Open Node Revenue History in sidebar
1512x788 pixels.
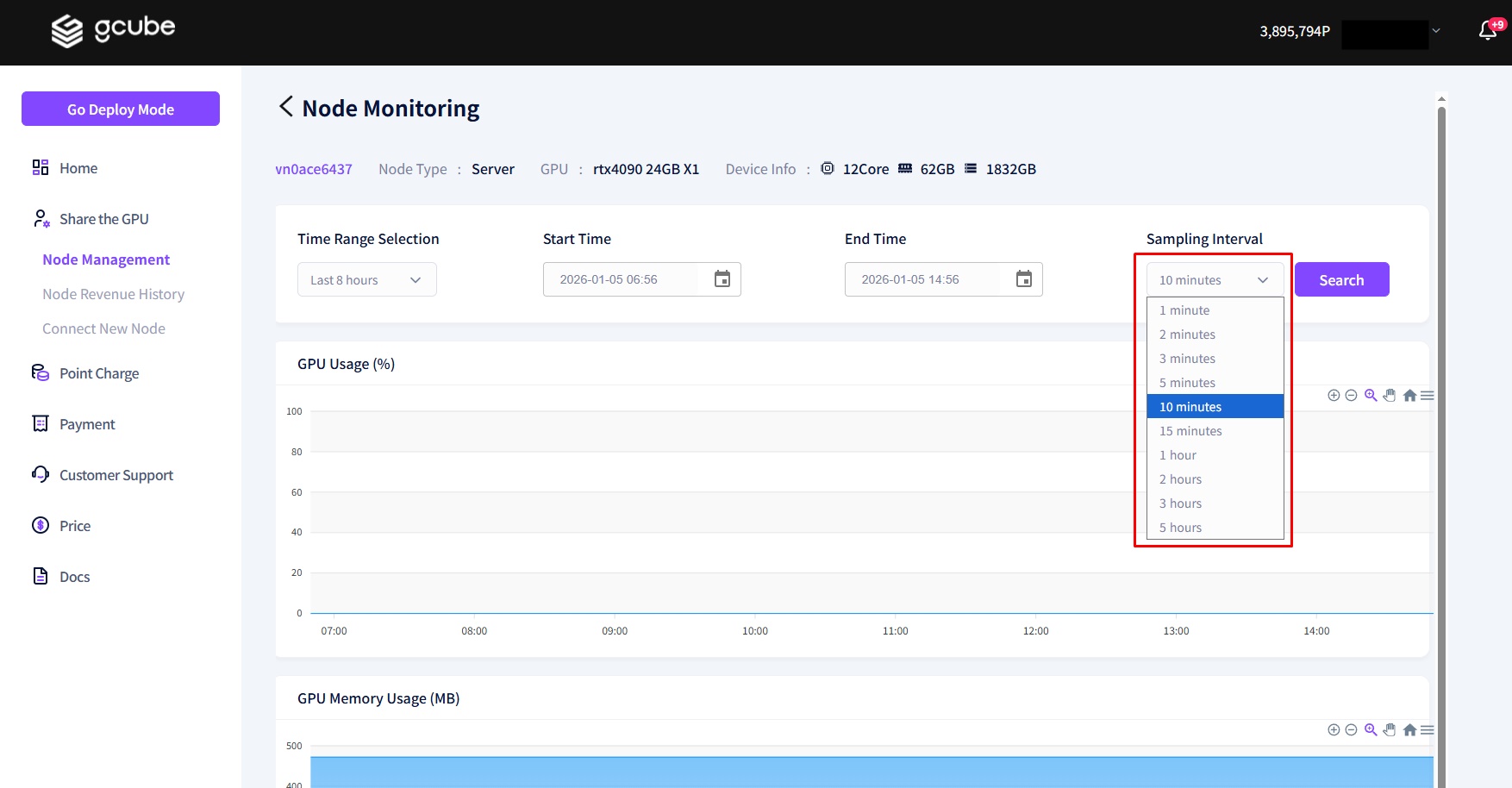click(x=113, y=294)
